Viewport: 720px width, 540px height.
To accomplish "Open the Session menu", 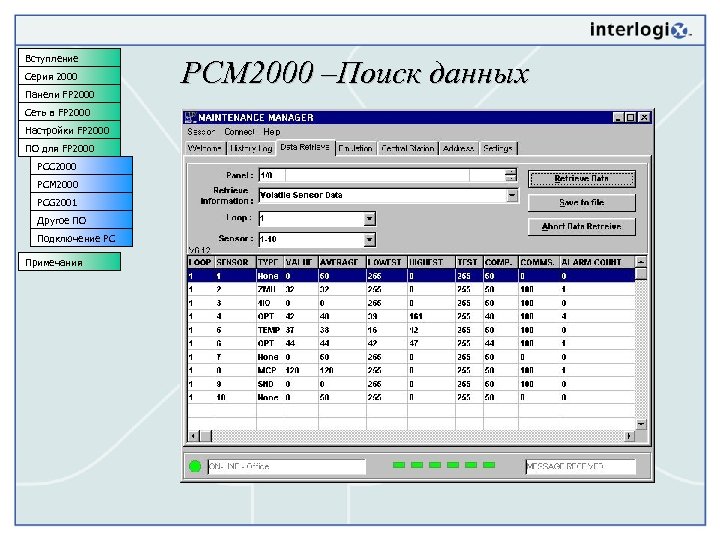I will 201,132.
